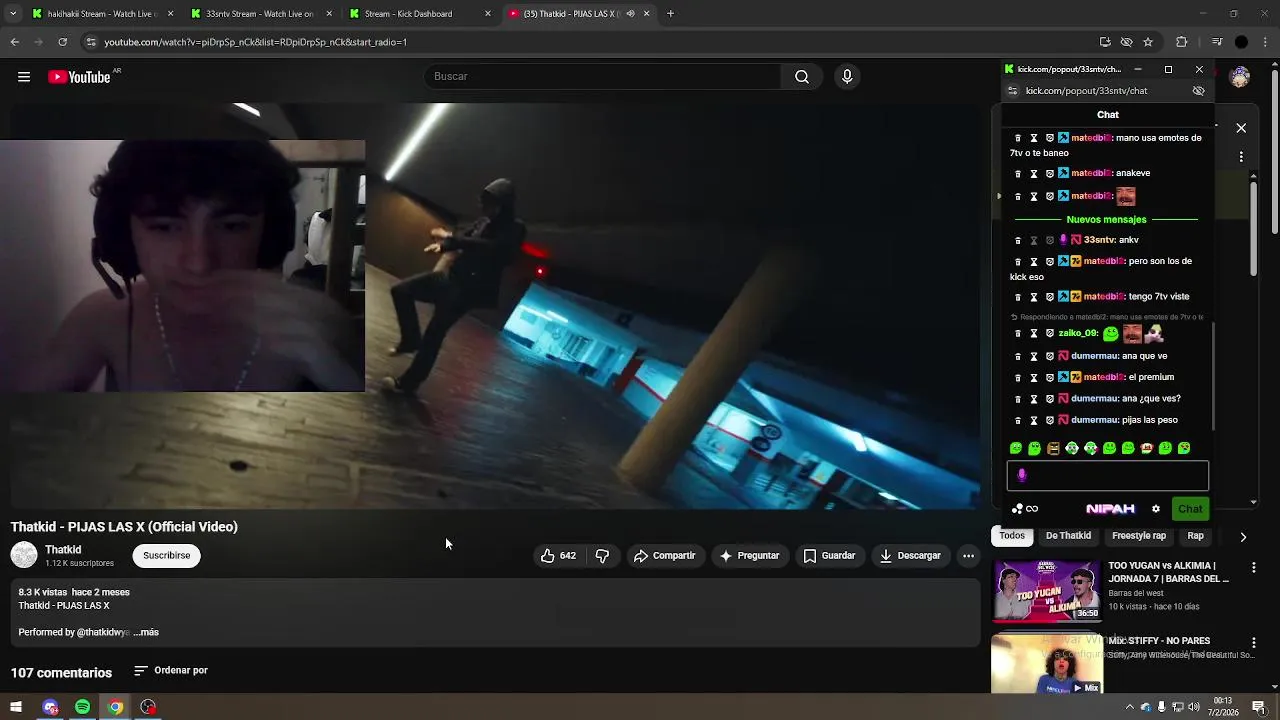Image resolution: width=1280 pixels, height=720 pixels.
Task: Bookmark this page with the star icon
Action: click(1148, 42)
